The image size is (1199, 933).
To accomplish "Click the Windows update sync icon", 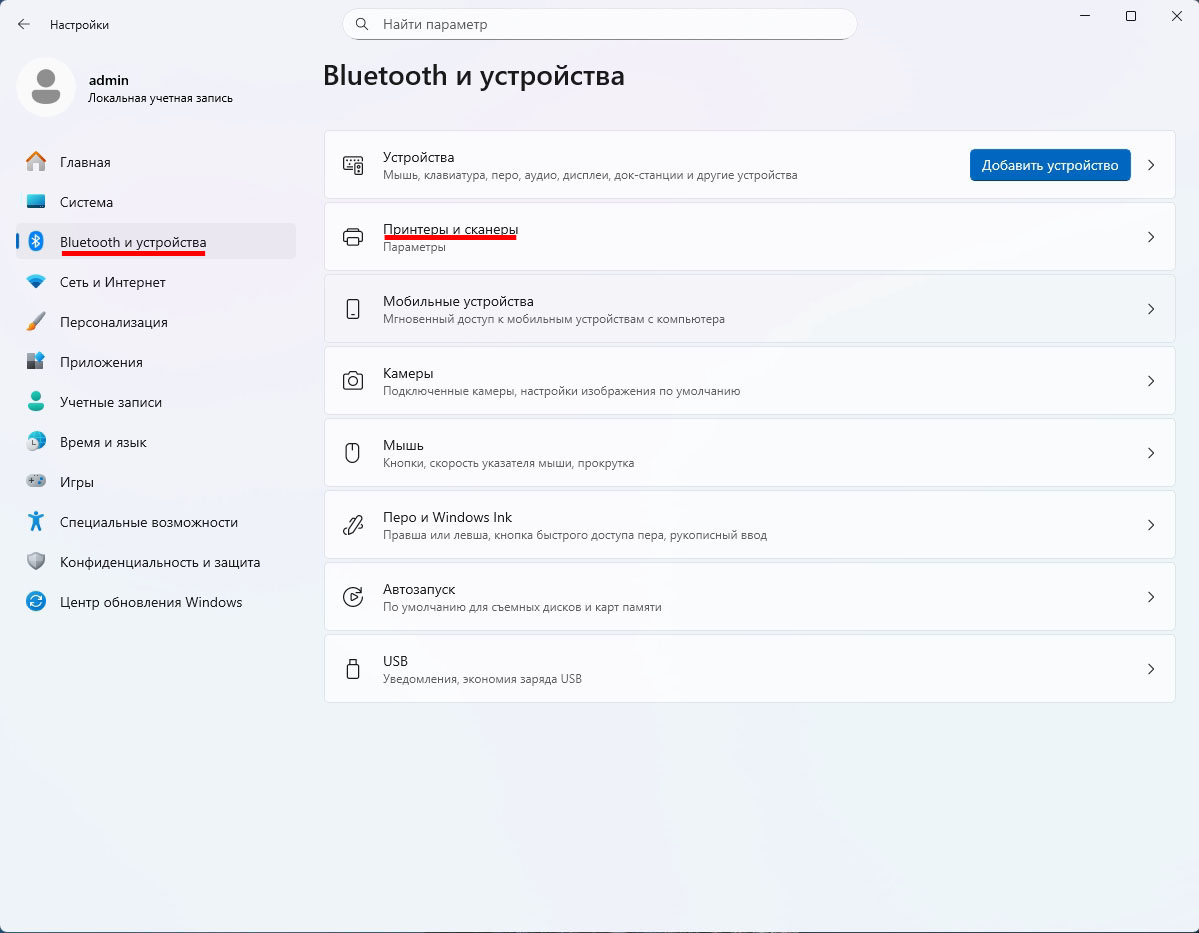I will (x=36, y=601).
